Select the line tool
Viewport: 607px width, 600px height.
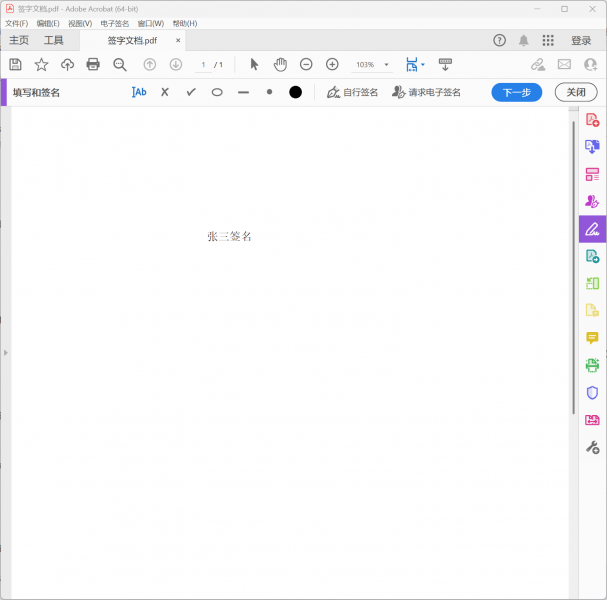(x=243, y=92)
